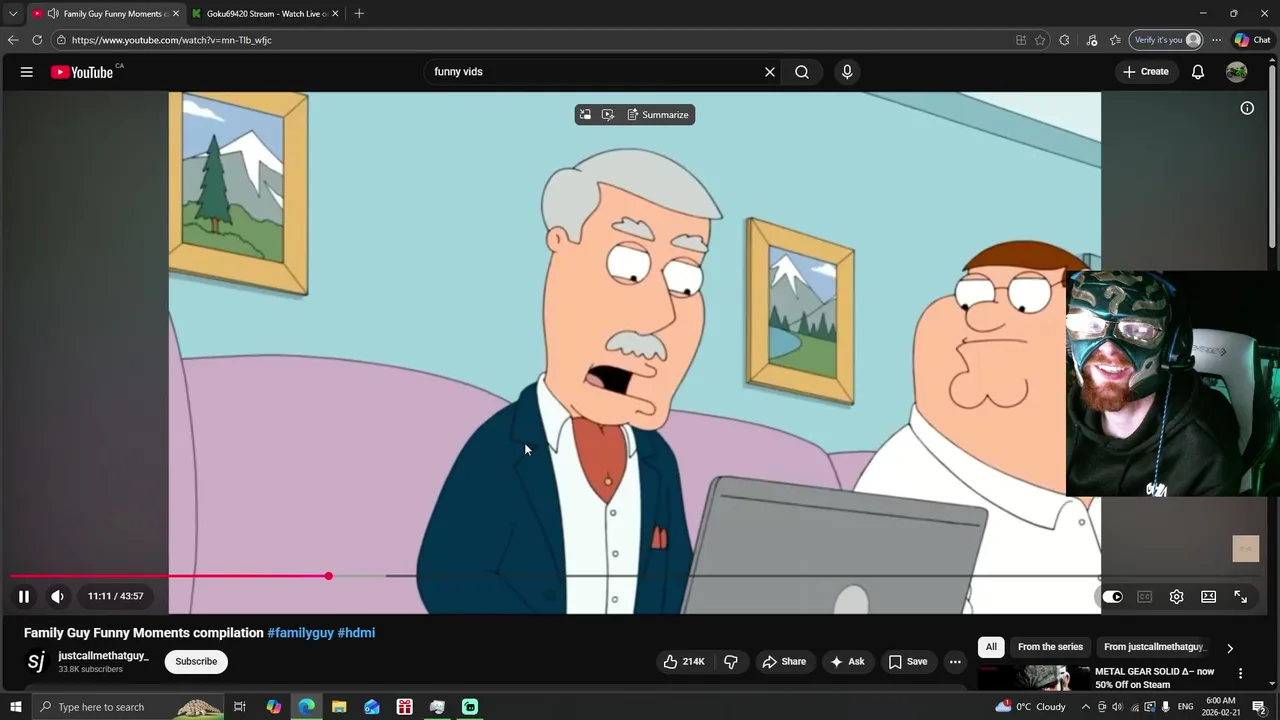Screen dimensions: 1280x720
Task: Click picture-in-picture icon over video
Action: click(x=585, y=115)
